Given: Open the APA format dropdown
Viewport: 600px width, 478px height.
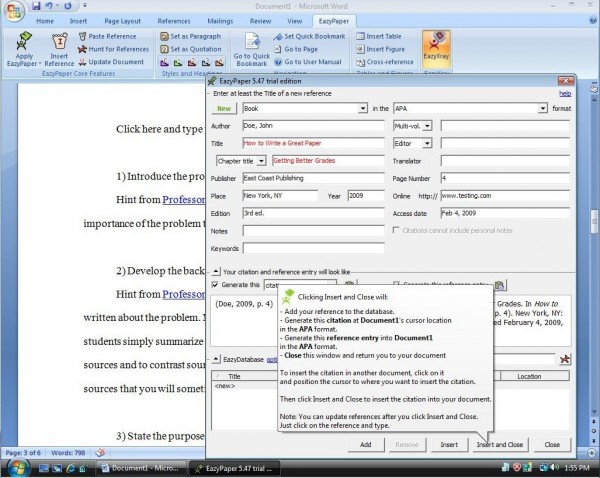Looking at the screenshot, I should point(543,109).
